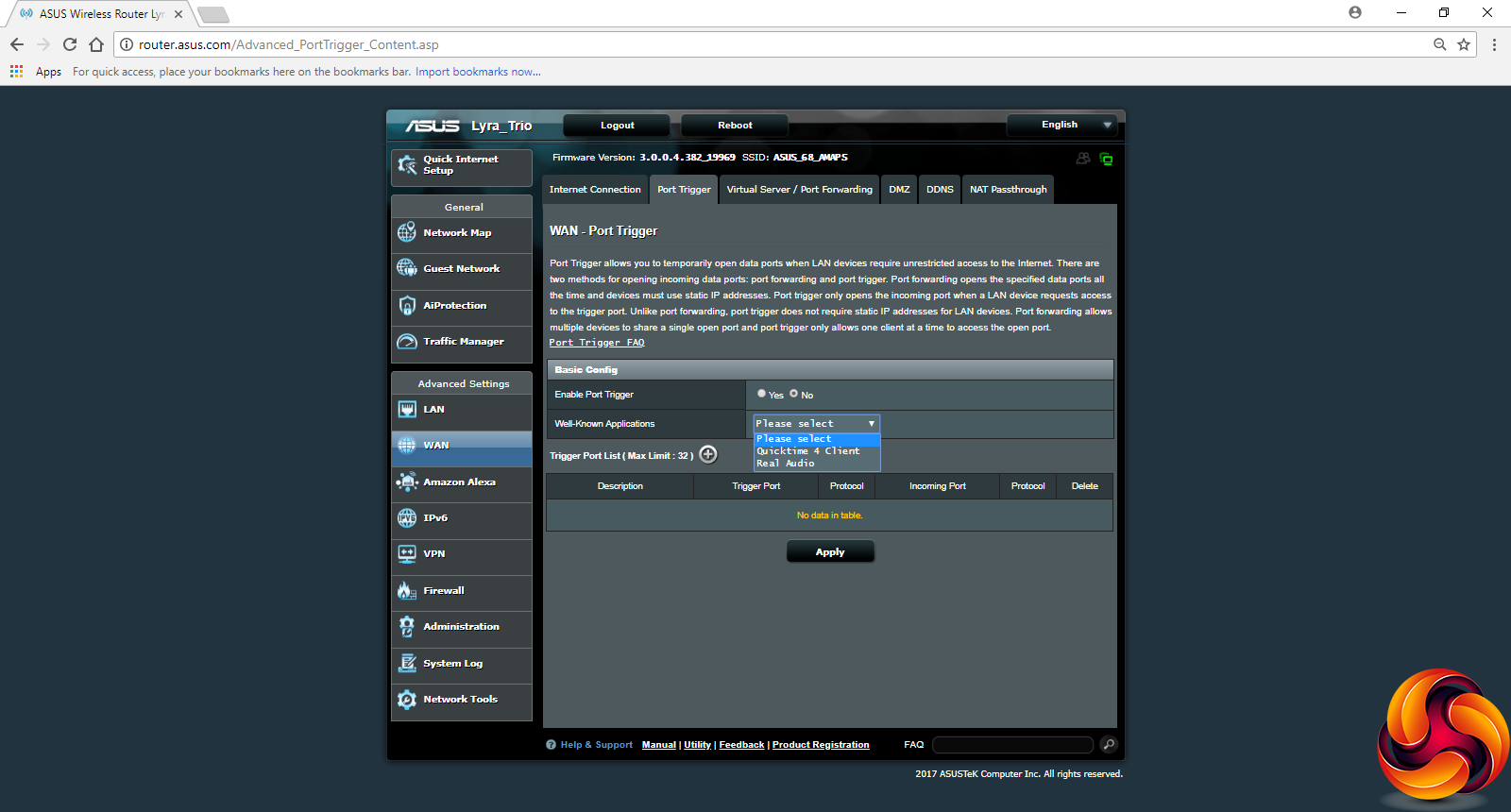Open the Firewall flame icon
The width and height of the screenshot is (1511, 812).
pyautogui.click(x=407, y=590)
